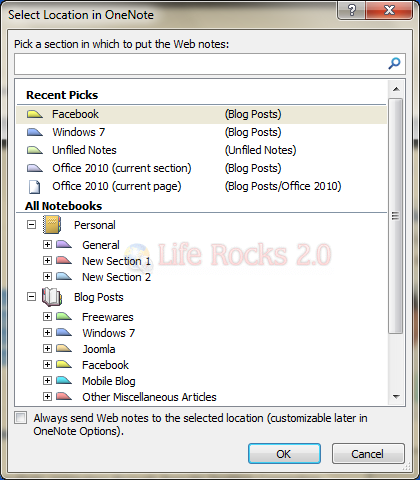This screenshot has height=480, width=420.
Task: Click purple General section icon
Action: (x=64, y=245)
